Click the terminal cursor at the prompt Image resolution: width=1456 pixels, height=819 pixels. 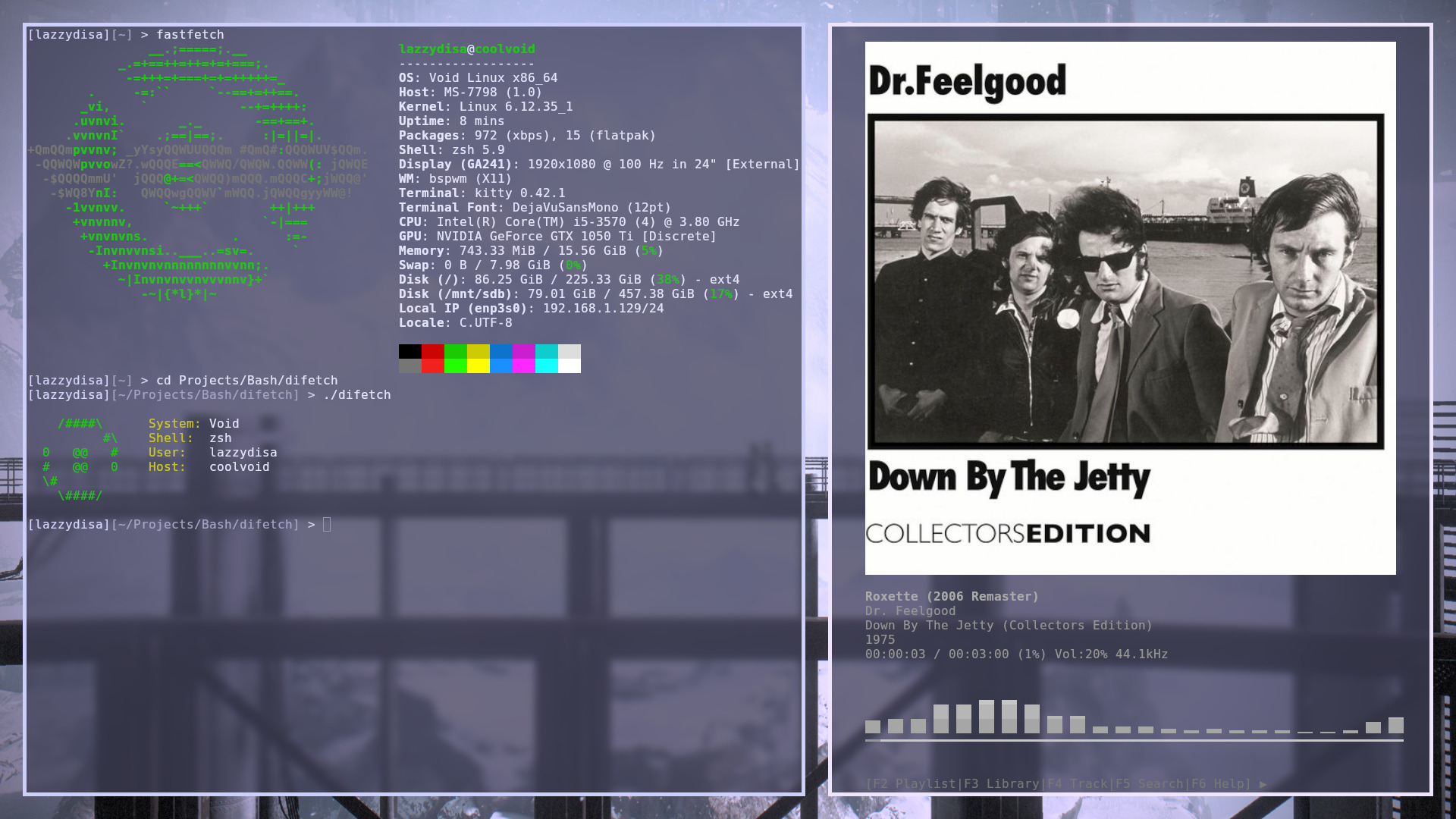click(327, 524)
